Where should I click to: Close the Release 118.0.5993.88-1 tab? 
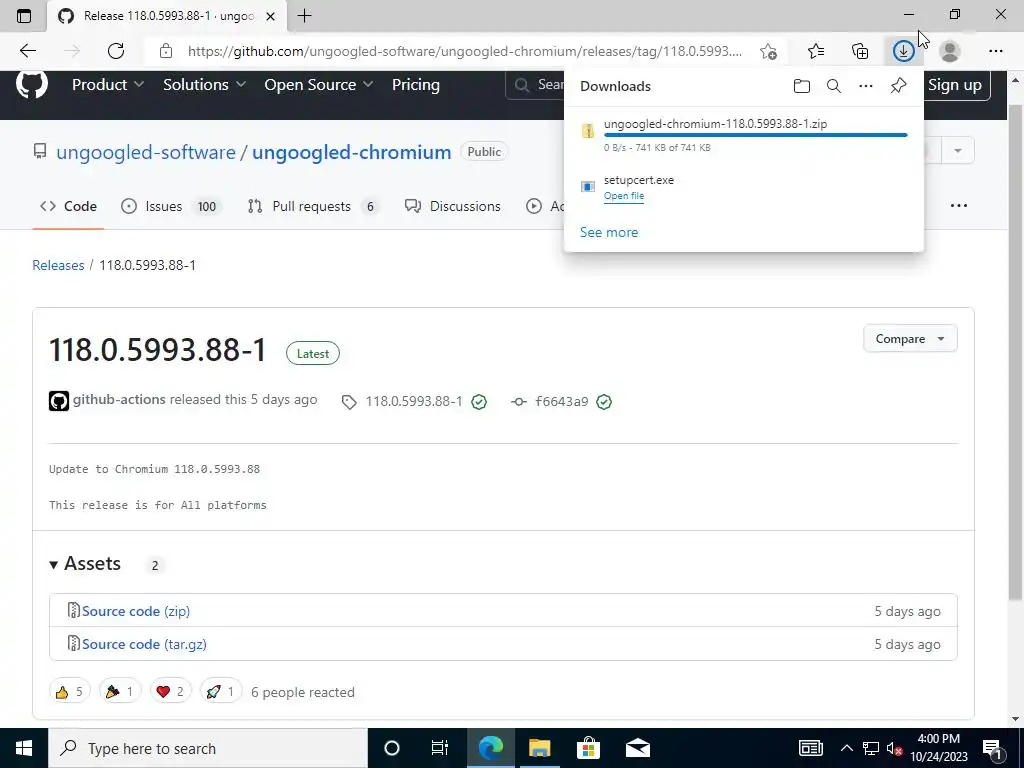[x=270, y=16]
